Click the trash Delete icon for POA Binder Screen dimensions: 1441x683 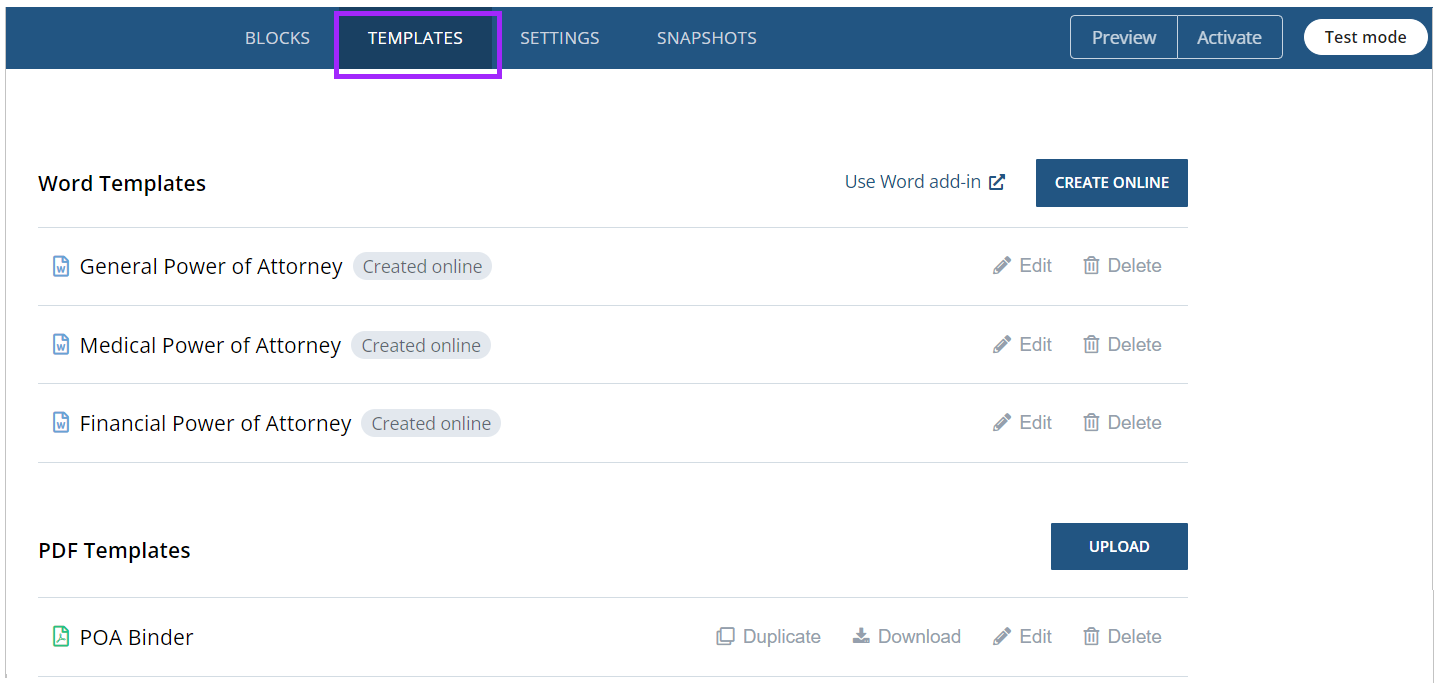pos(1091,636)
